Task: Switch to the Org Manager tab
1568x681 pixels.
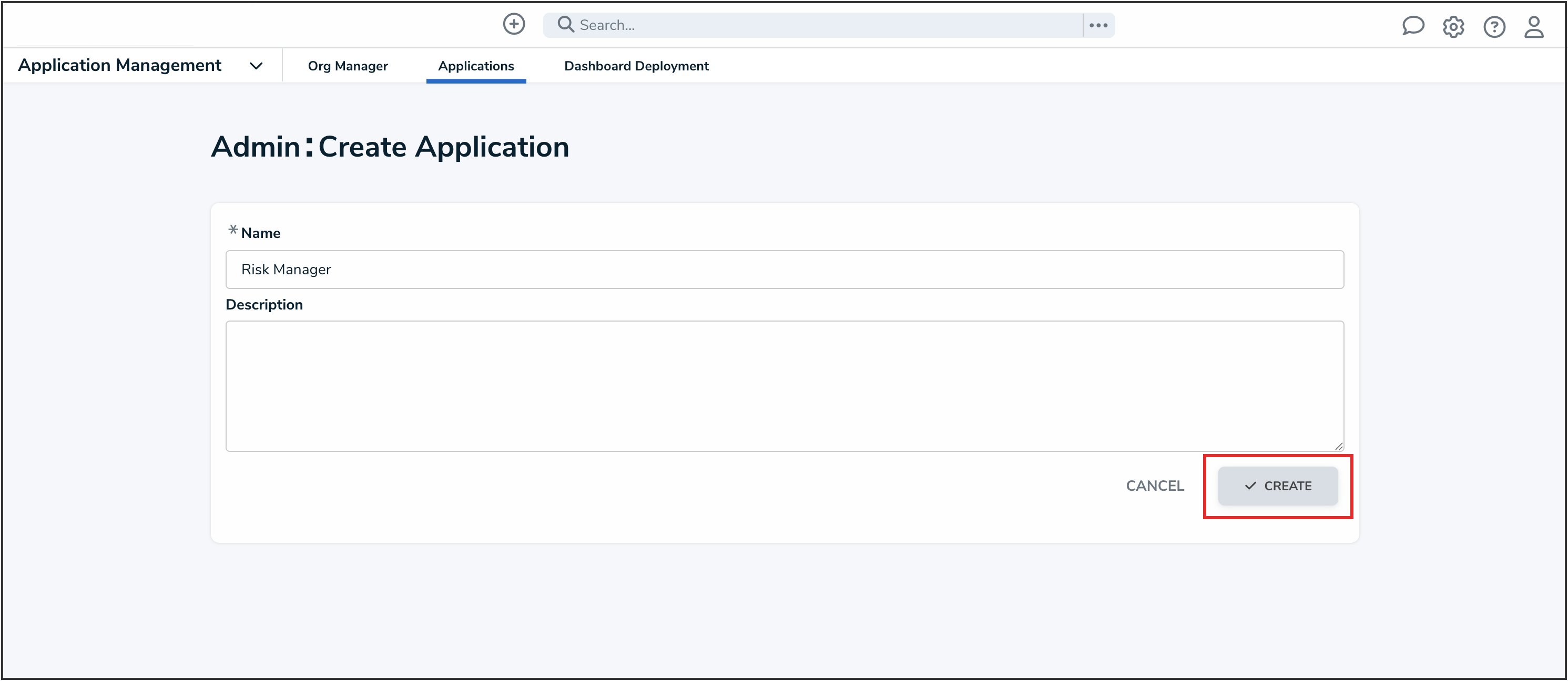Action: (348, 66)
